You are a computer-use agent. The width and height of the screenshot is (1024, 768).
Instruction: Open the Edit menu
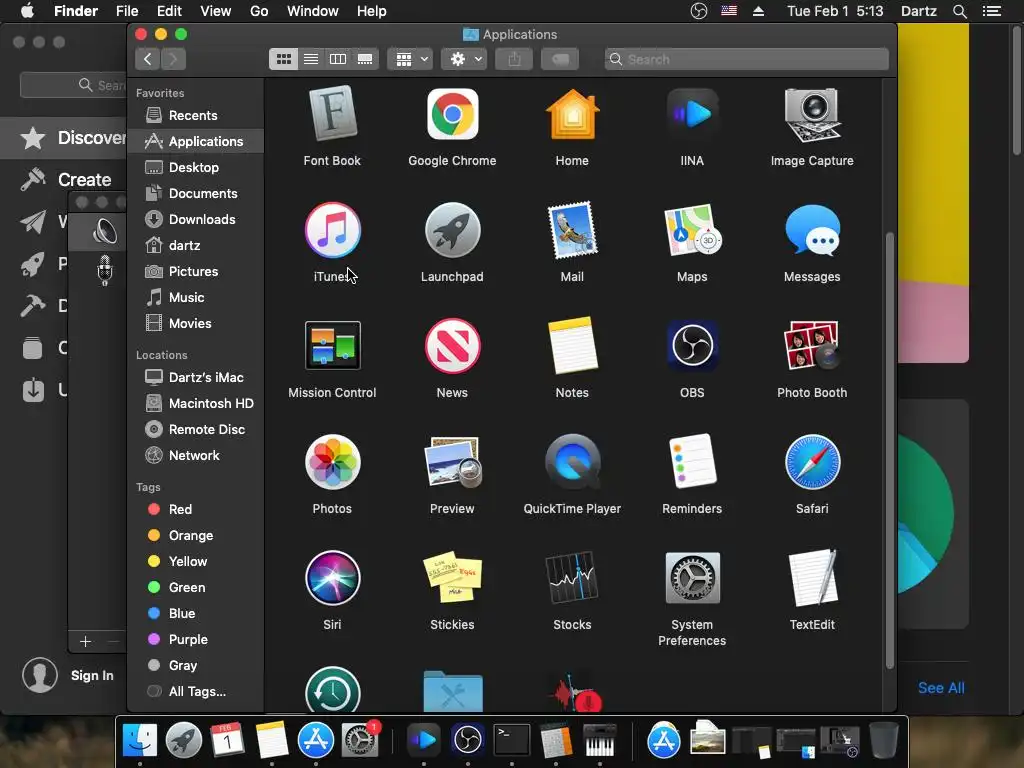coord(169,11)
